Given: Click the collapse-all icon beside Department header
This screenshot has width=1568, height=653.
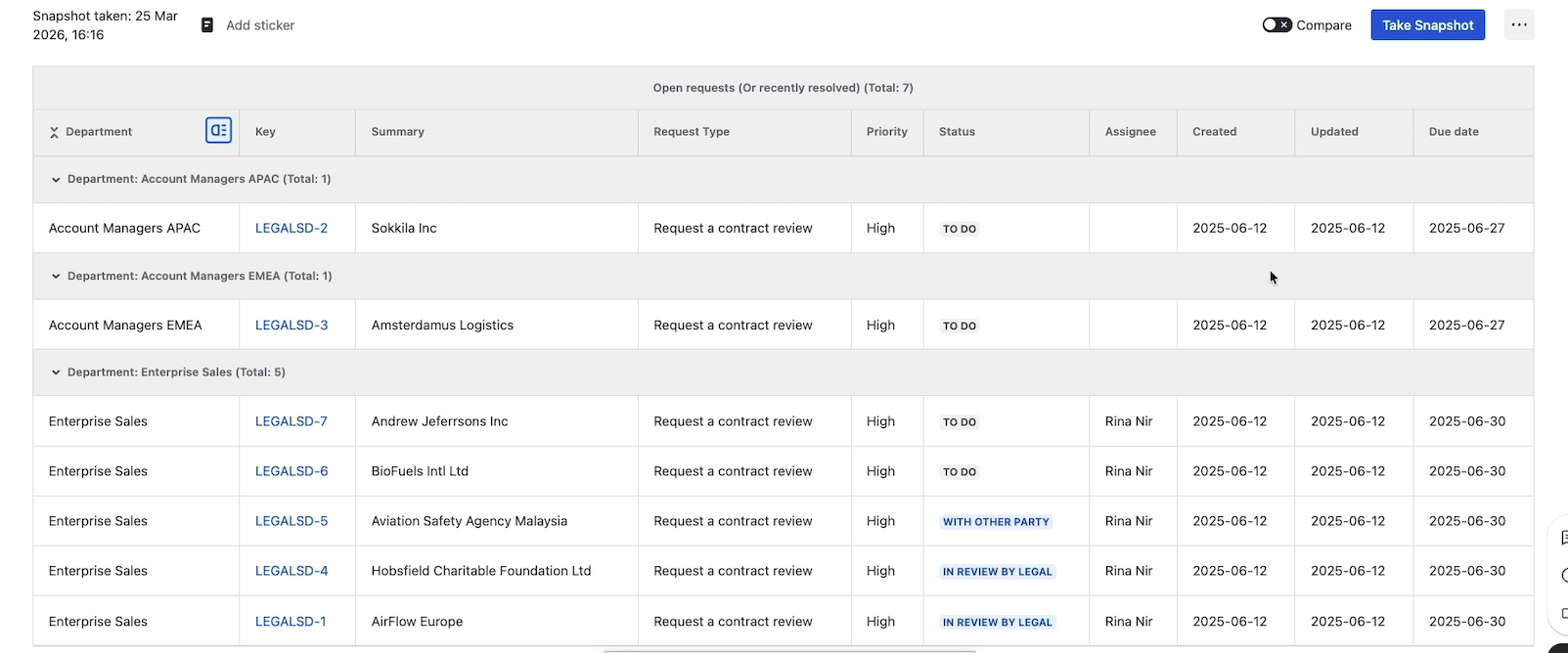Looking at the screenshot, I should click(x=55, y=132).
